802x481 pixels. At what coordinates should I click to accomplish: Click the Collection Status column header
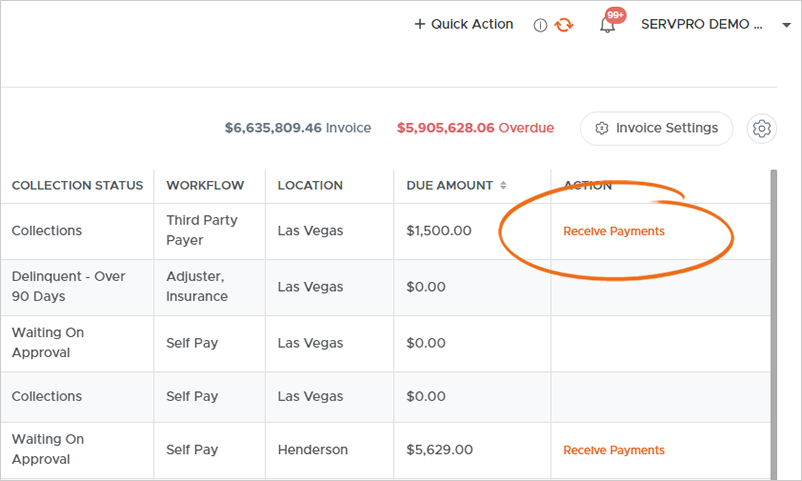coord(77,185)
